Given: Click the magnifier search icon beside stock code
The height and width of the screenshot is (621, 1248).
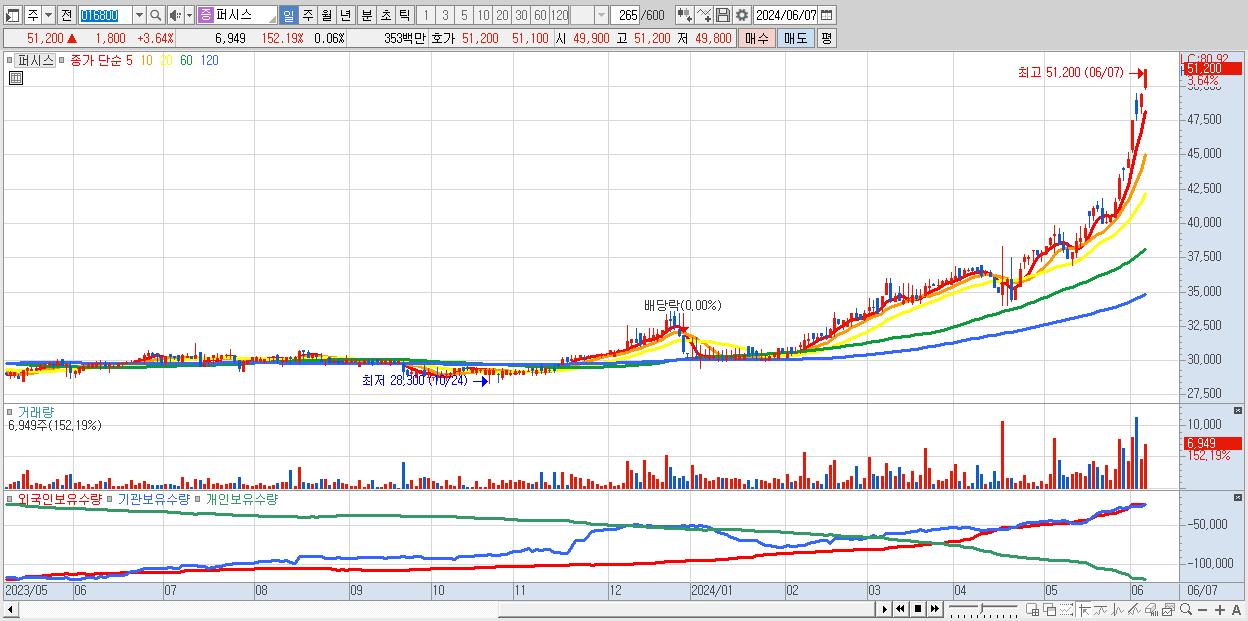Looking at the screenshot, I should [x=155, y=15].
